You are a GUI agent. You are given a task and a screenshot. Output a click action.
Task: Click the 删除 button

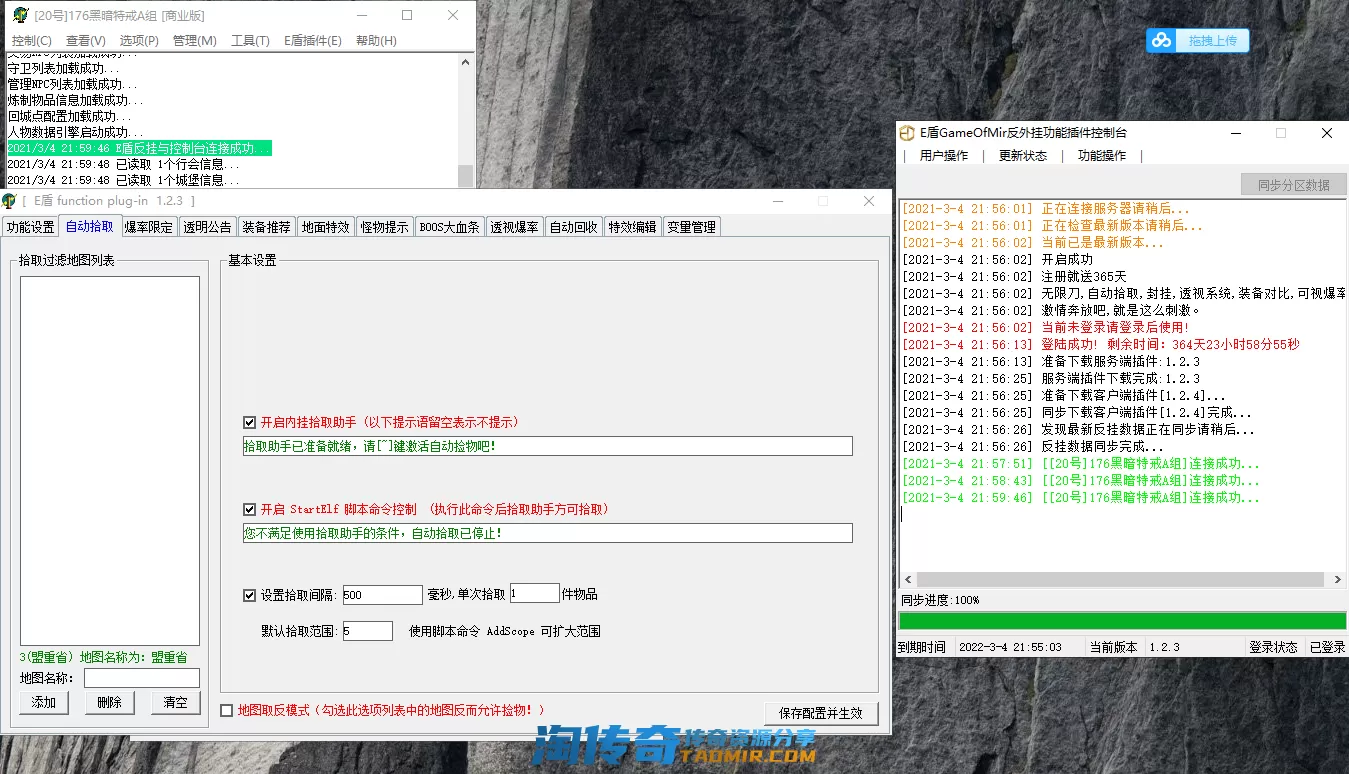click(x=109, y=702)
